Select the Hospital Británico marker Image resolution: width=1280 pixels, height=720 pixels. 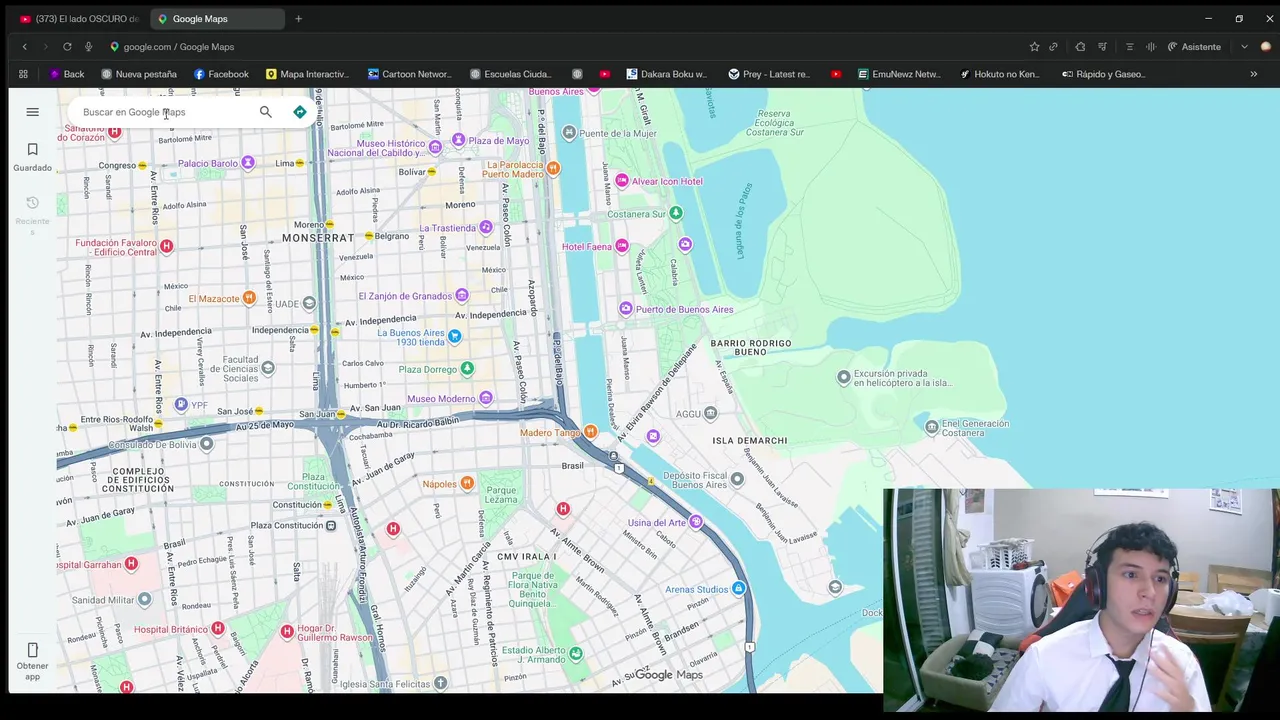pos(217,628)
